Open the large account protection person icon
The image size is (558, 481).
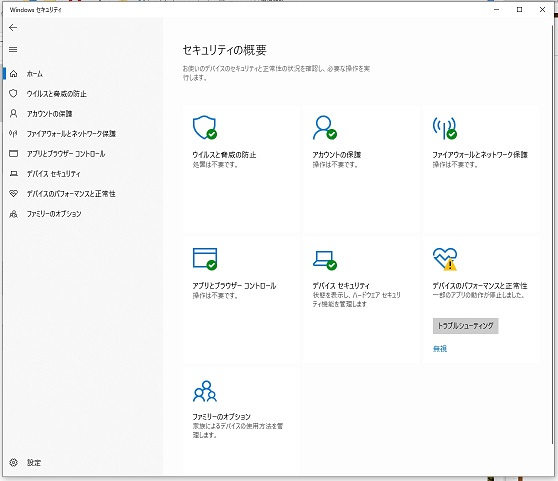pyautogui.click(x=325, y=127)
